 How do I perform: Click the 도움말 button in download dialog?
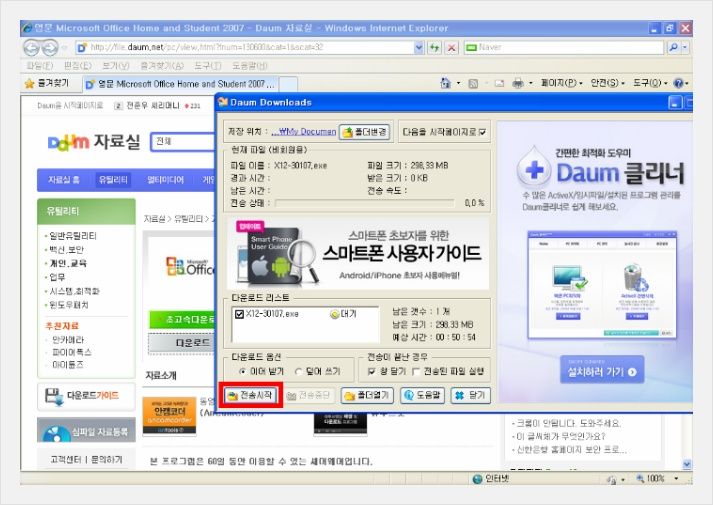[423, 395]
